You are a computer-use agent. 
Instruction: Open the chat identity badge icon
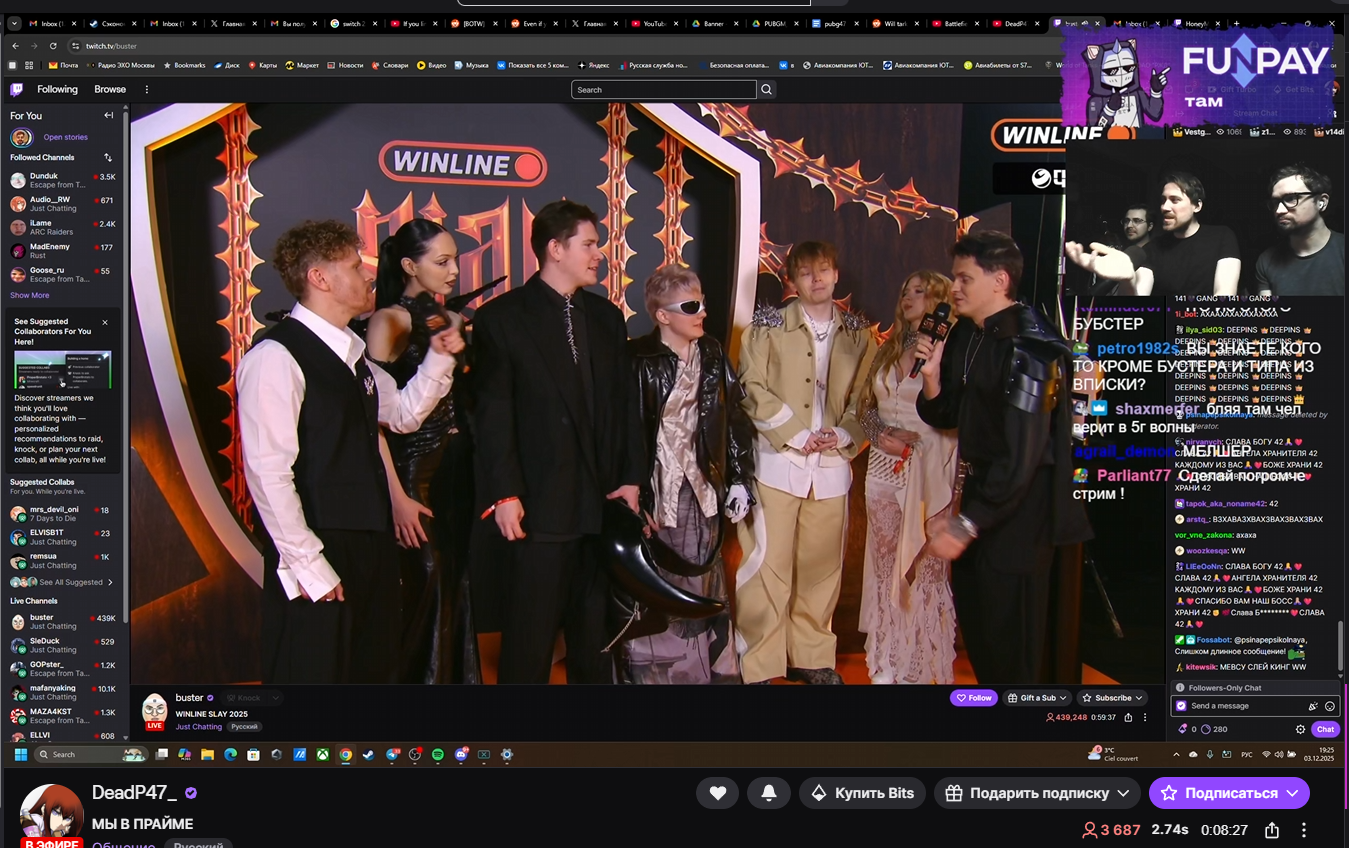click(1181, 706)
